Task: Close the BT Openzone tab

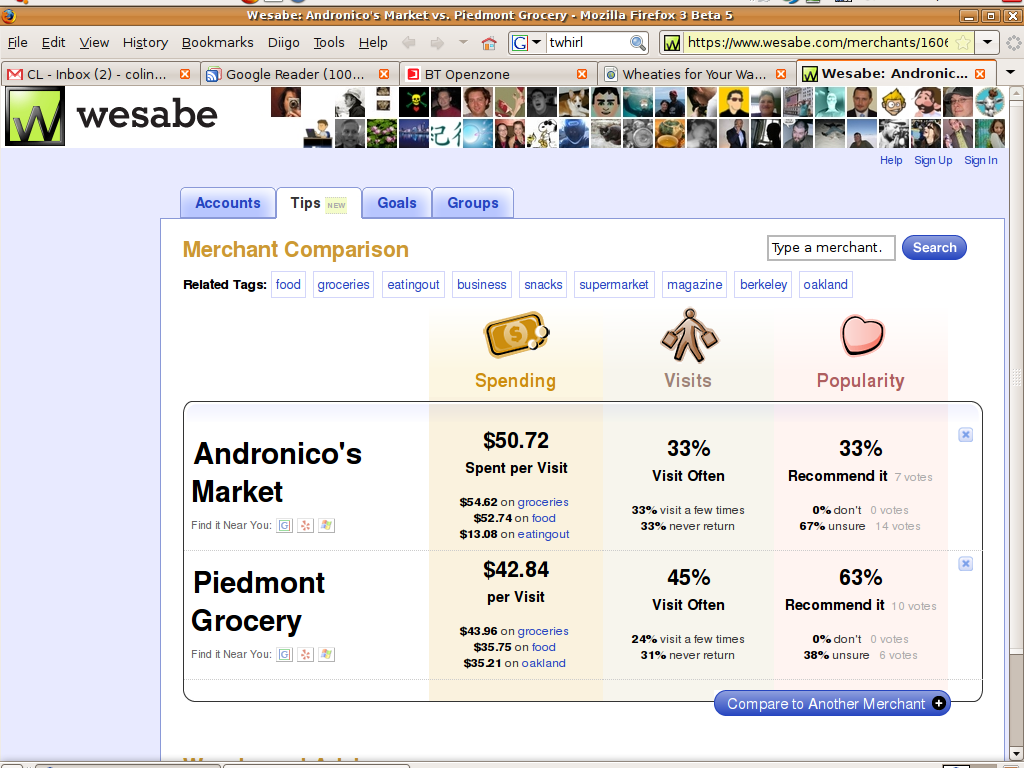Action: [x=583, y=74]
